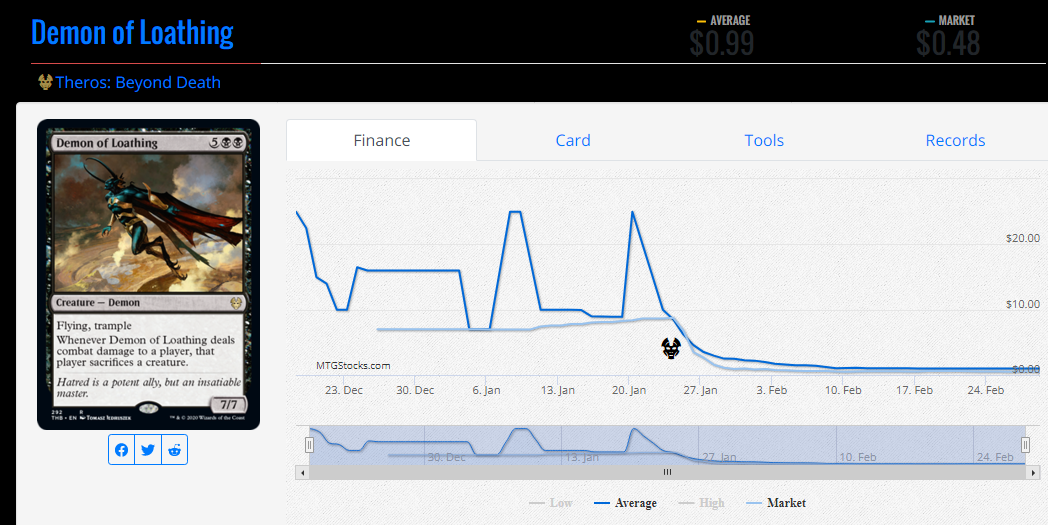Toggle the High series in legend

tap(701, 503)
